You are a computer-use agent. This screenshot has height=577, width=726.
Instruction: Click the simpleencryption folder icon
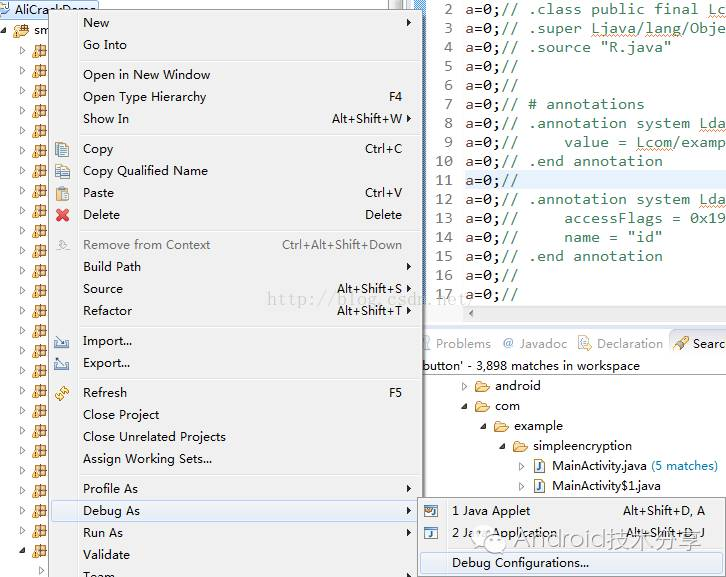tap(520, 446)
